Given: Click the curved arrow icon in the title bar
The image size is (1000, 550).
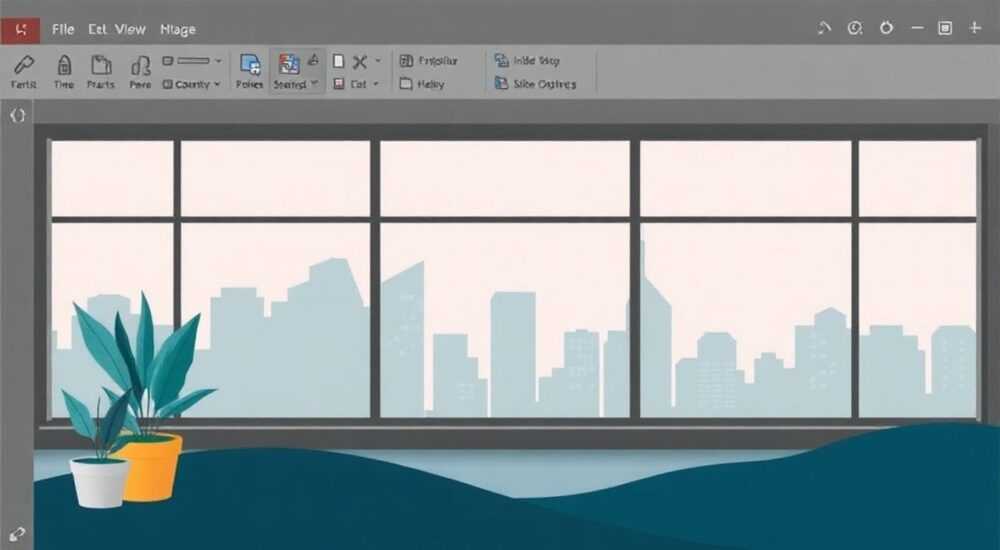Looking at the screenshot, I should coord(825,28).
